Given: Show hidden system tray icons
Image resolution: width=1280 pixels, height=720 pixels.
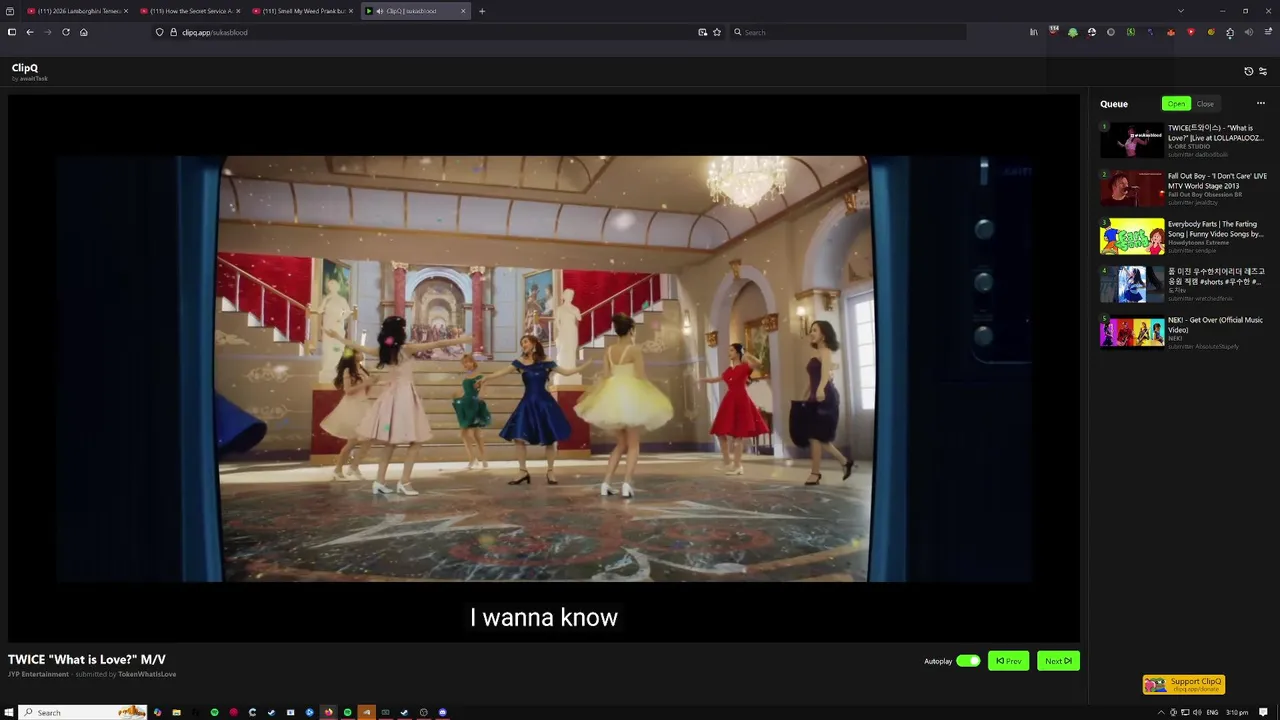Looking at the screenshot, I should 1161,712.
